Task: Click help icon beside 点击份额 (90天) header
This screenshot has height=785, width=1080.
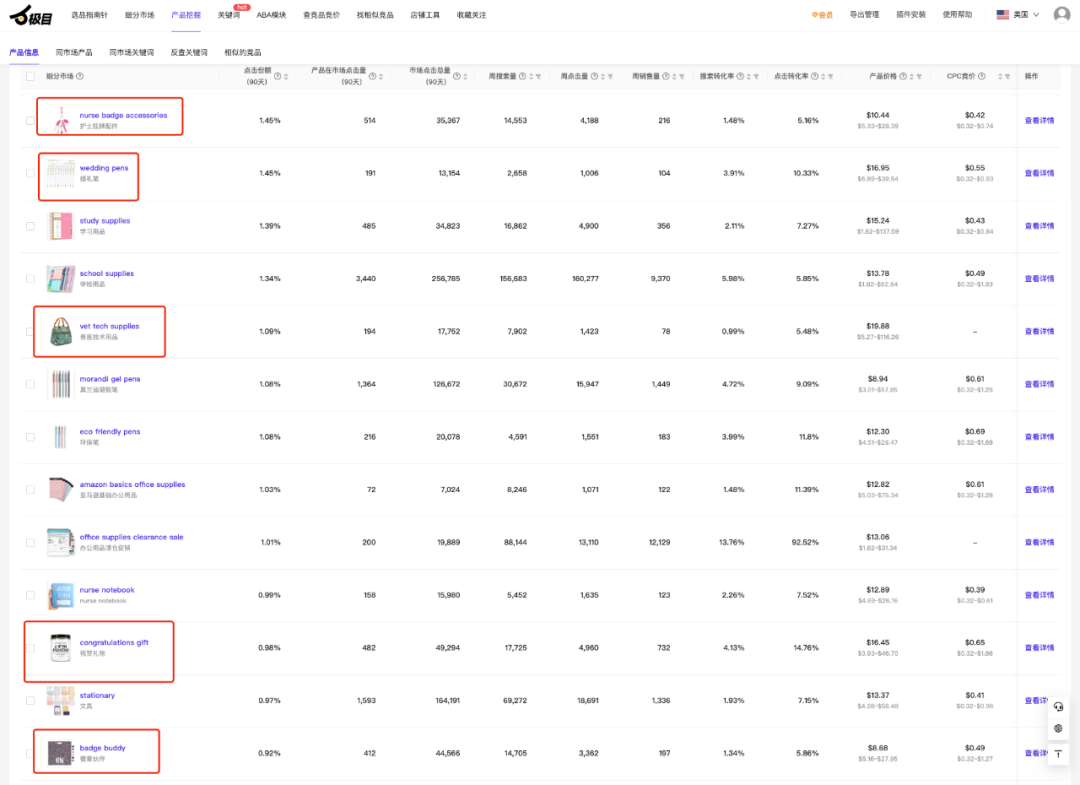Action: tap(278, 76)
